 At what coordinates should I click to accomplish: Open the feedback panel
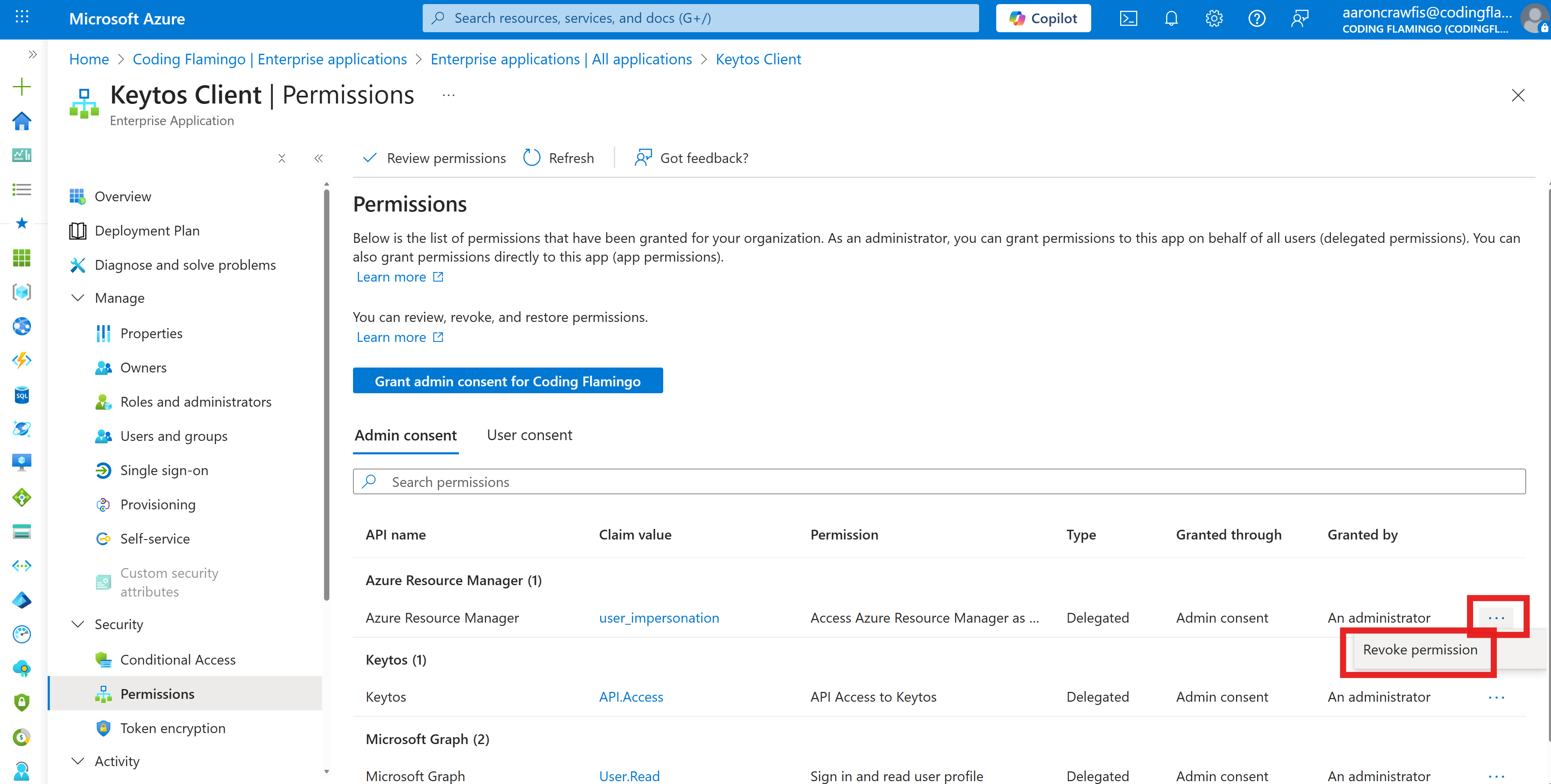1300,18
